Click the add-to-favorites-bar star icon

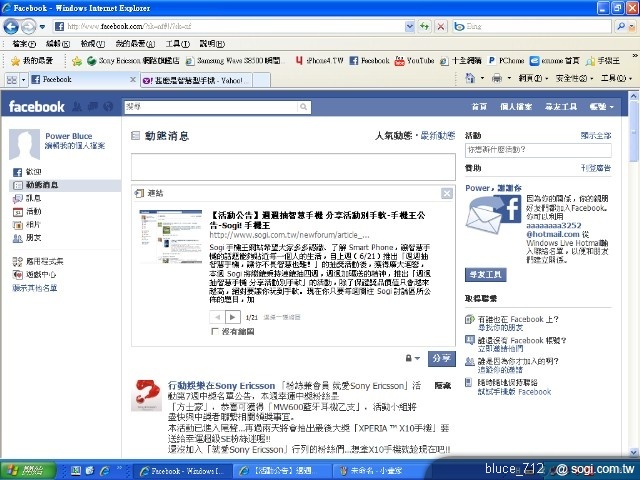click(x=77, y=61)
